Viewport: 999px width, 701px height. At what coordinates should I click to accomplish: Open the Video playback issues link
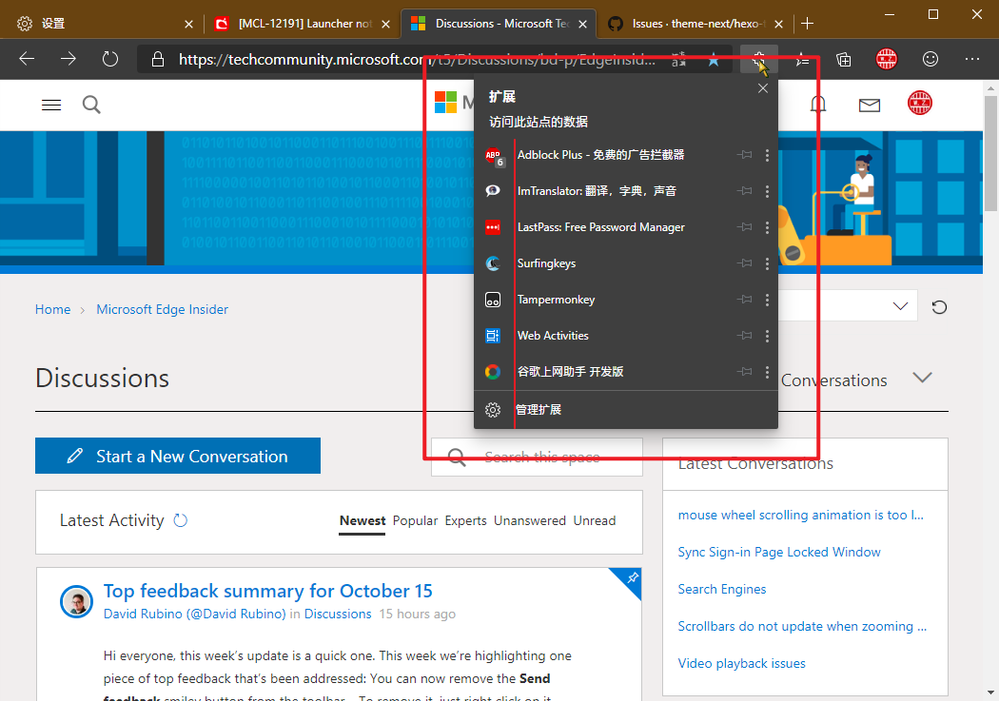(742, 663)
